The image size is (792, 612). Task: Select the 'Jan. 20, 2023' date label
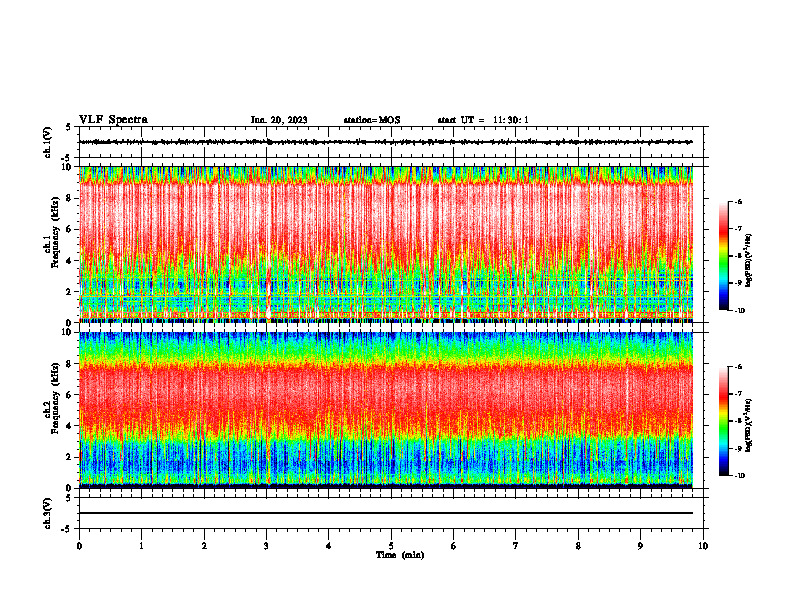[279, 120]
